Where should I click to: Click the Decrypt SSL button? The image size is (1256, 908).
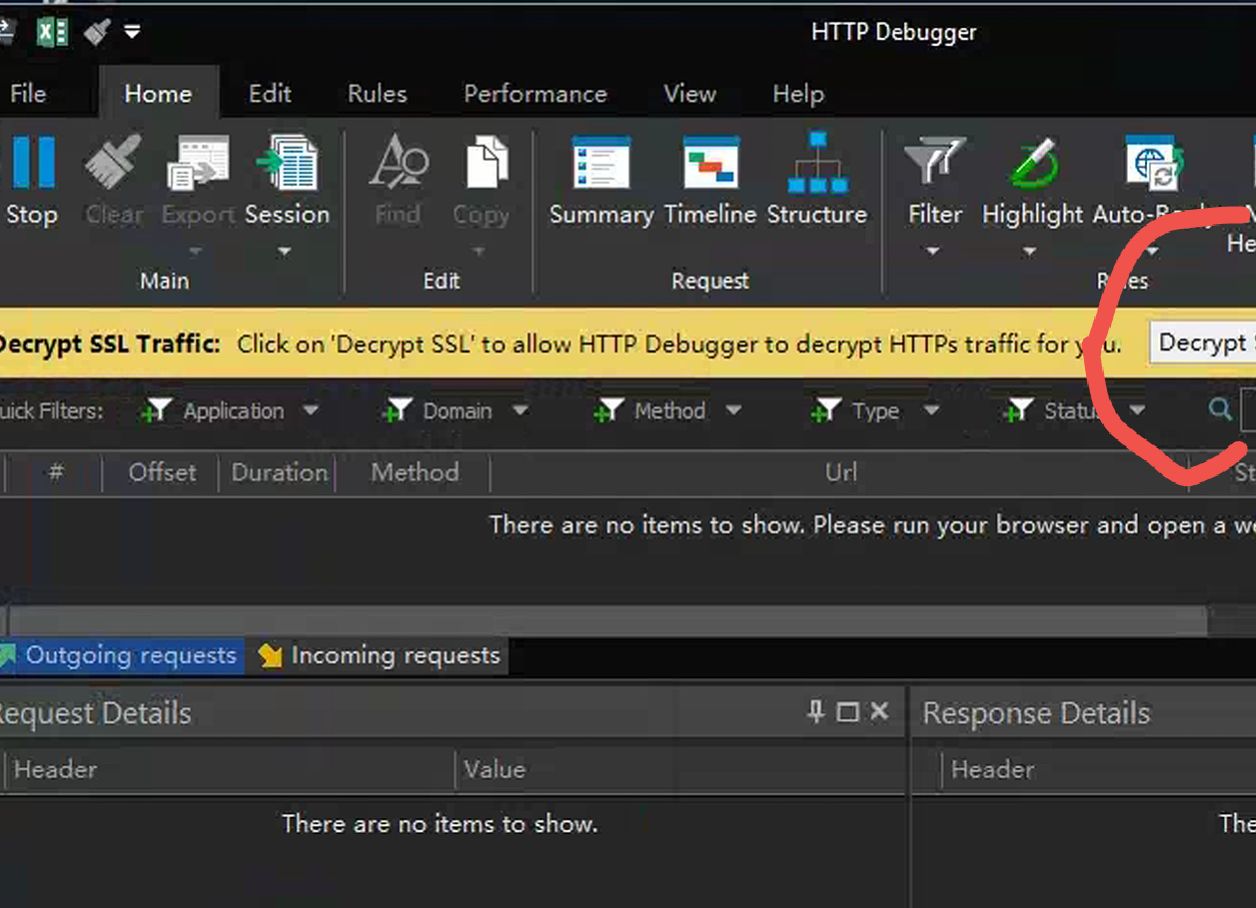(1202, 343)
